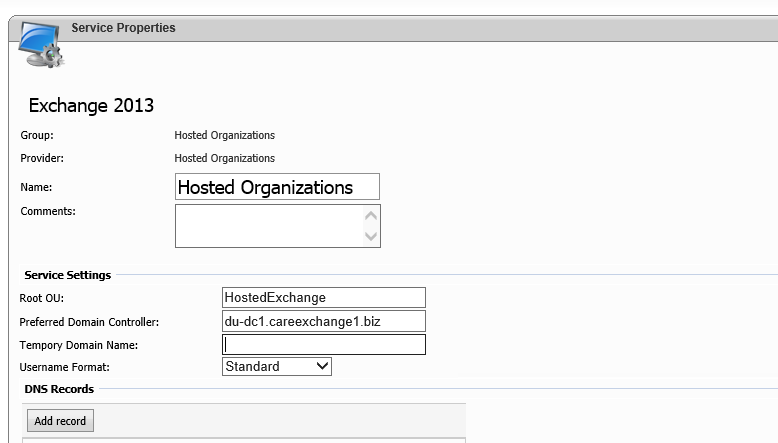Click the Service Properties header title
The height and width of the screenshot is (443, 778).
(x=123, y=28)
